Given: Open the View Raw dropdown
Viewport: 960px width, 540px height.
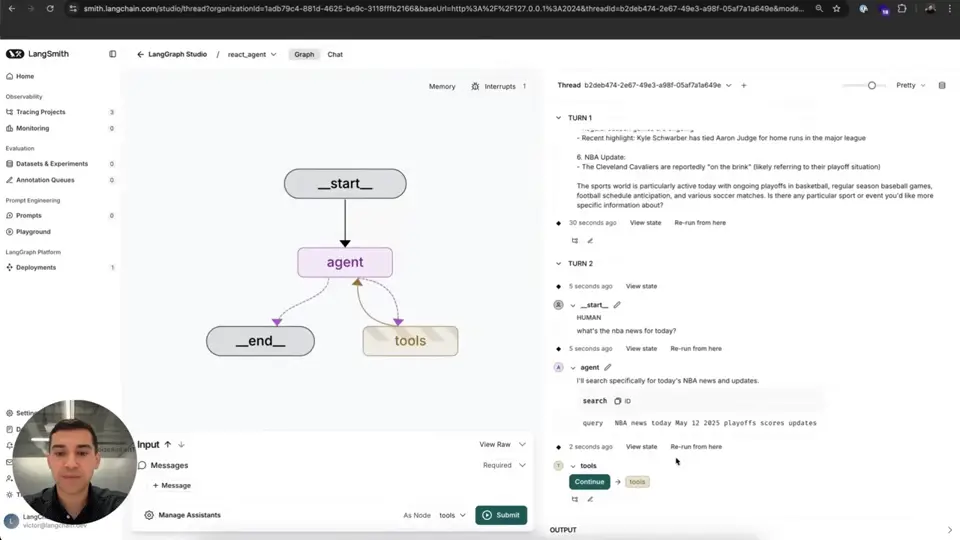Looking at the screenshot, I should (502, 444).
